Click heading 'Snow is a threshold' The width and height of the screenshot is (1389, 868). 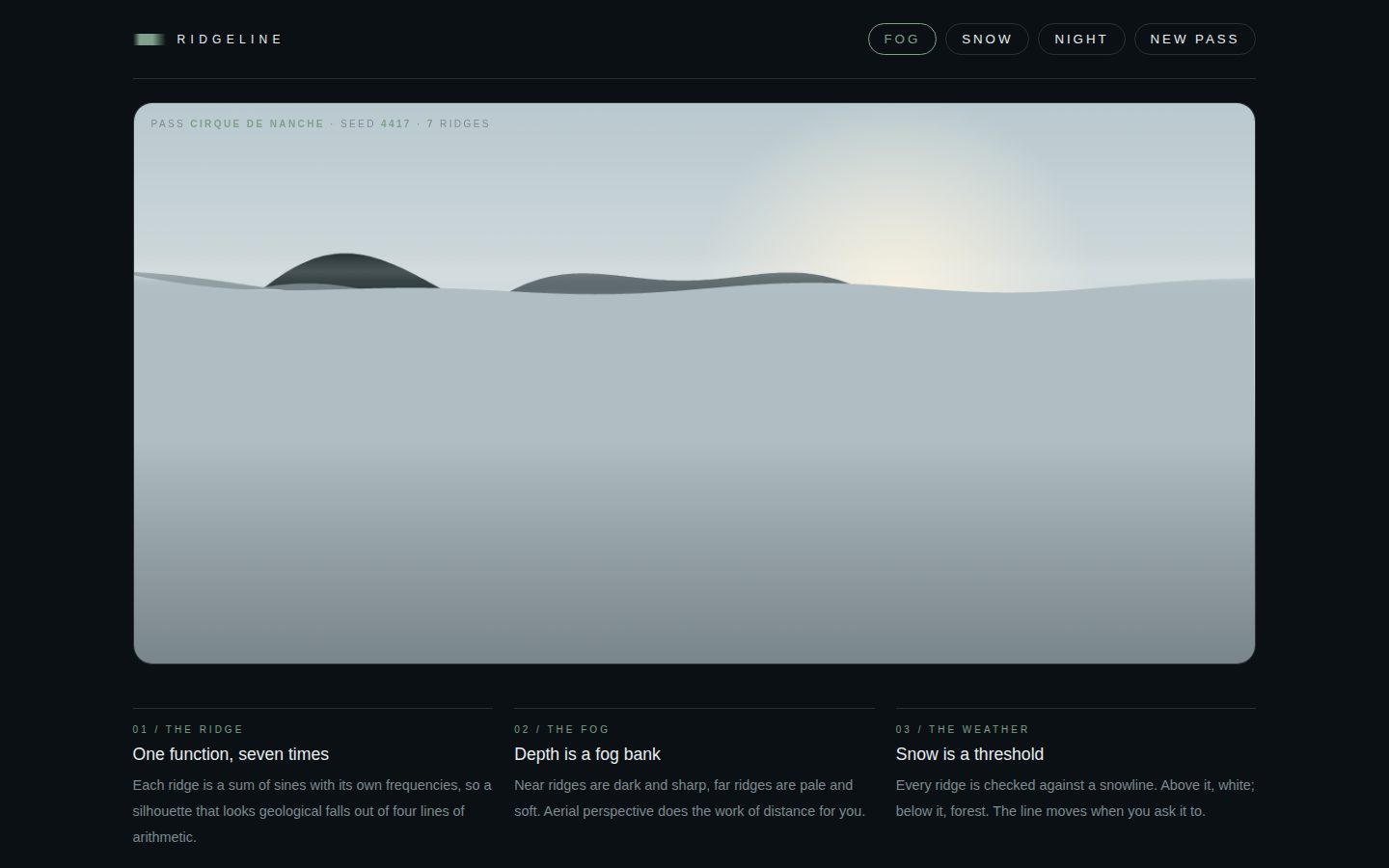click(969, 754)
